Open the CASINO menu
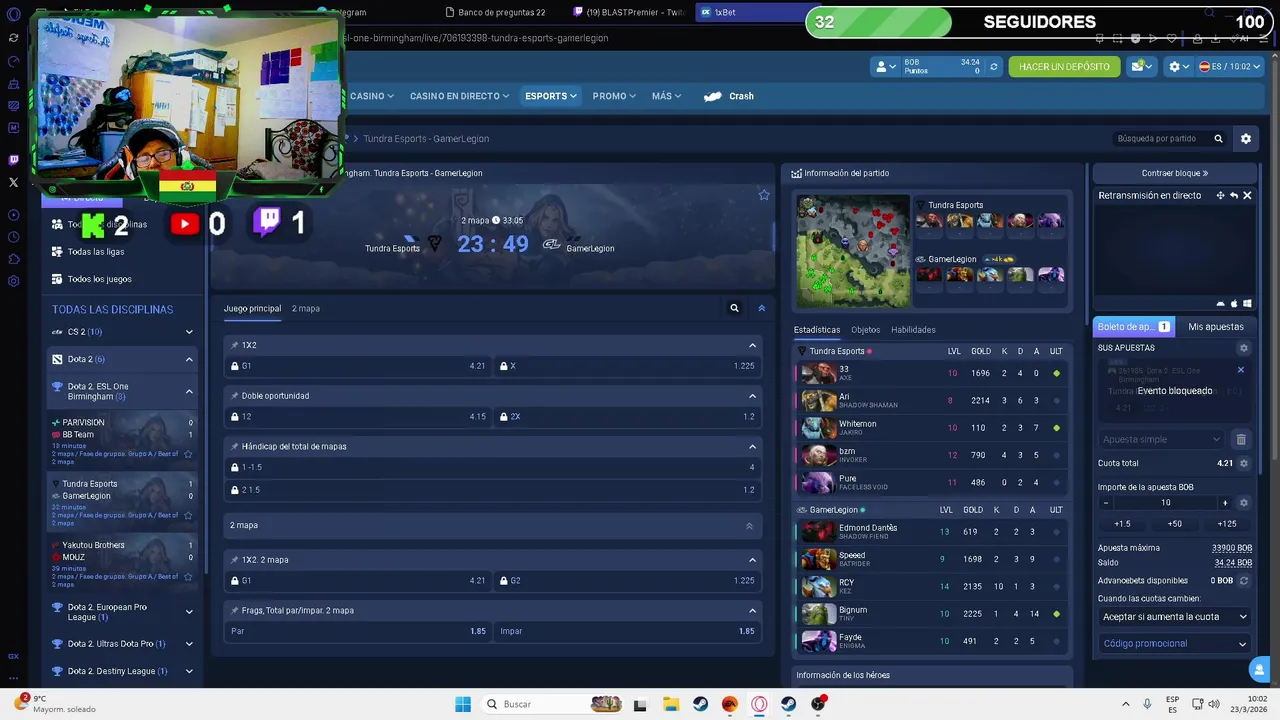Screen dimensions: 1280x720 pos(372,96)
